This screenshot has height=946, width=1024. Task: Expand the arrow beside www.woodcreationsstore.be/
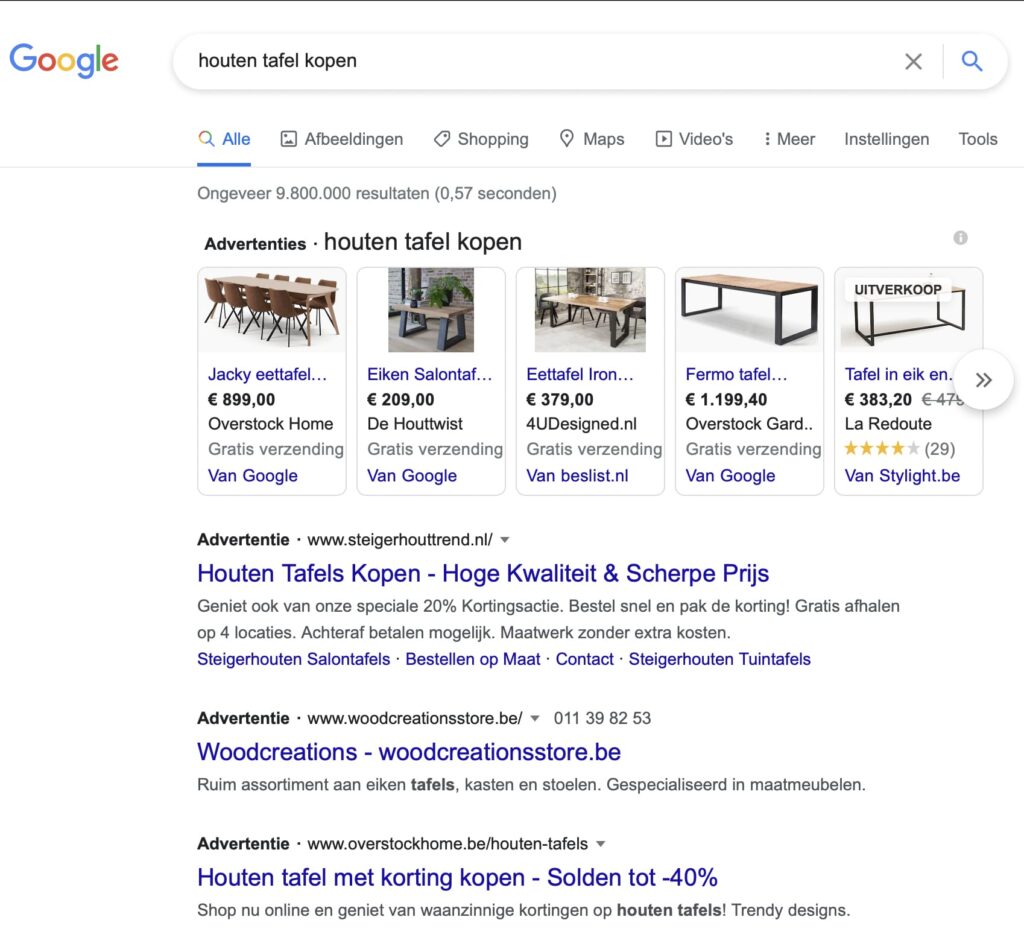click(534, 718)
